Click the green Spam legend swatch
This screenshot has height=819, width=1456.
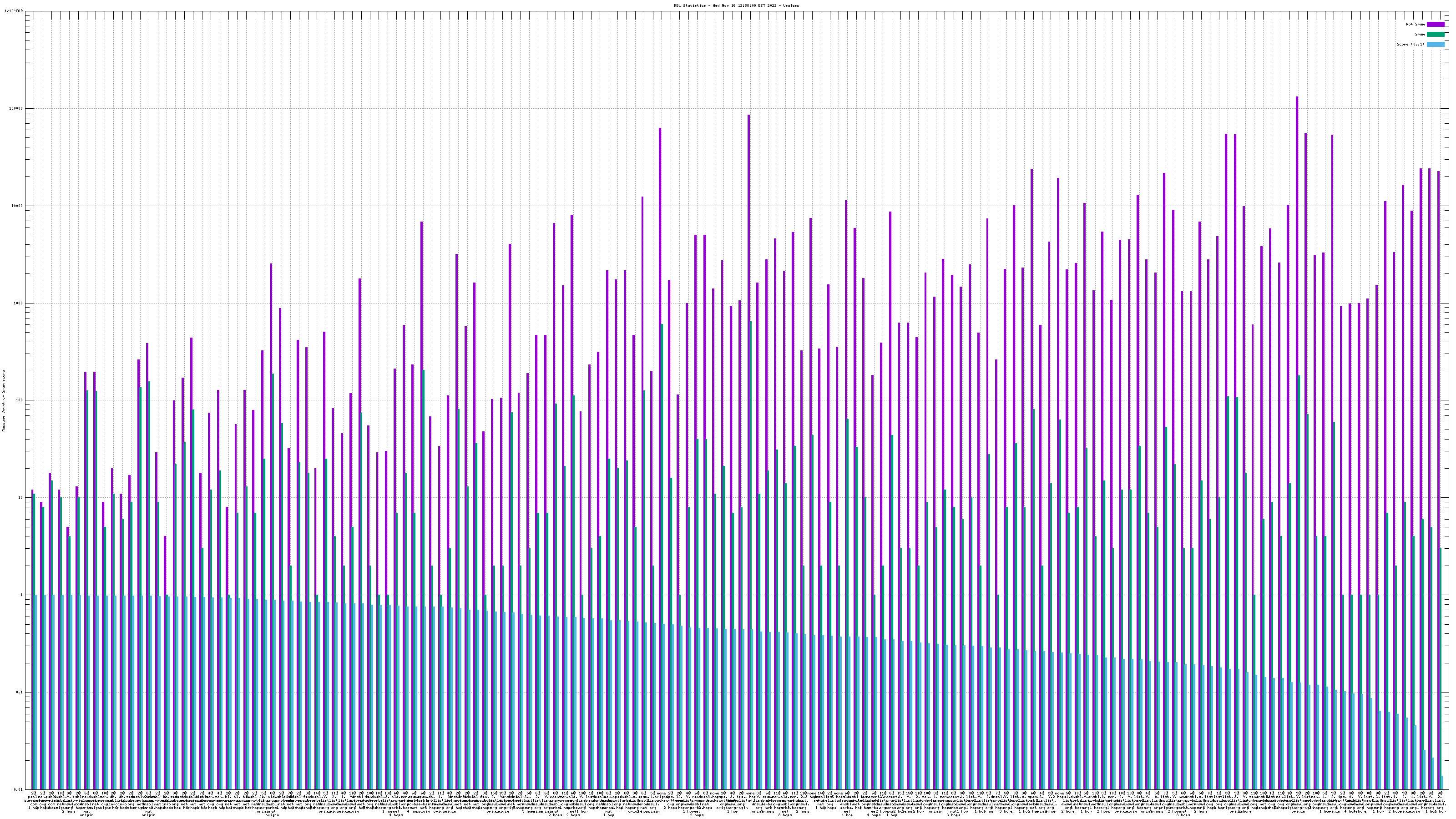pos(1436,35)
